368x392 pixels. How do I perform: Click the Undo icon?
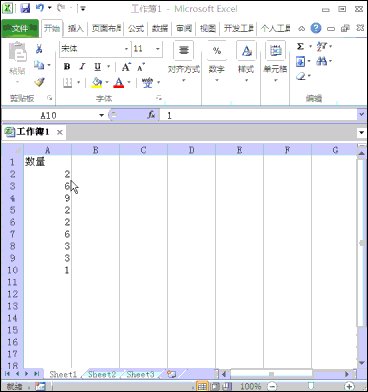40,8
